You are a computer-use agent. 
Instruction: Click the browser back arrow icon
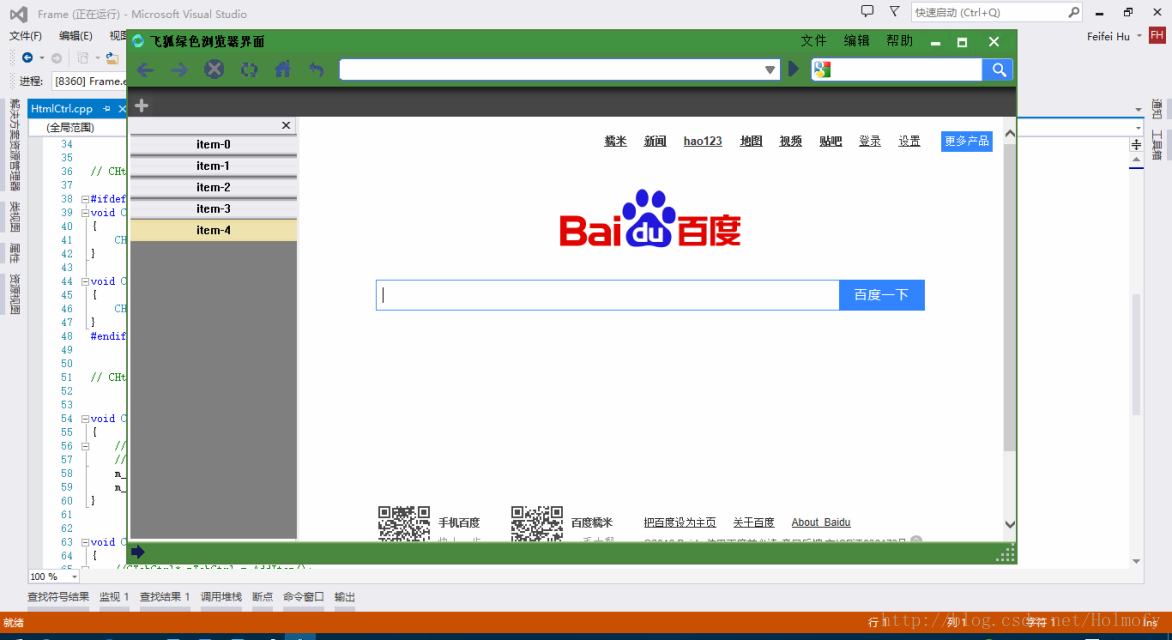(x=145, y=70)
